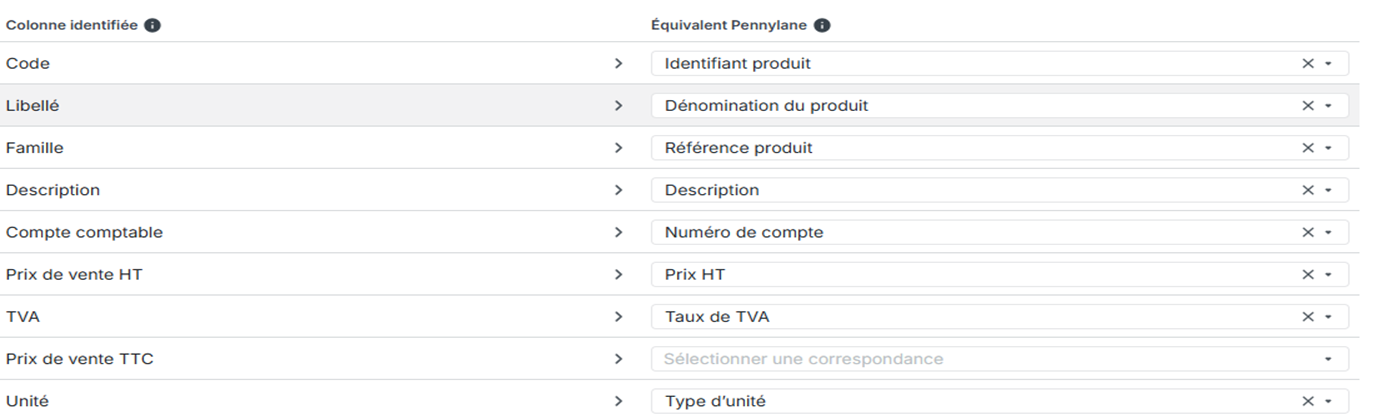This screenshot has height=419, width=1382.
Task: Expand the Taux de TVA dropdown arrow
Action: tap(1328, 317)
